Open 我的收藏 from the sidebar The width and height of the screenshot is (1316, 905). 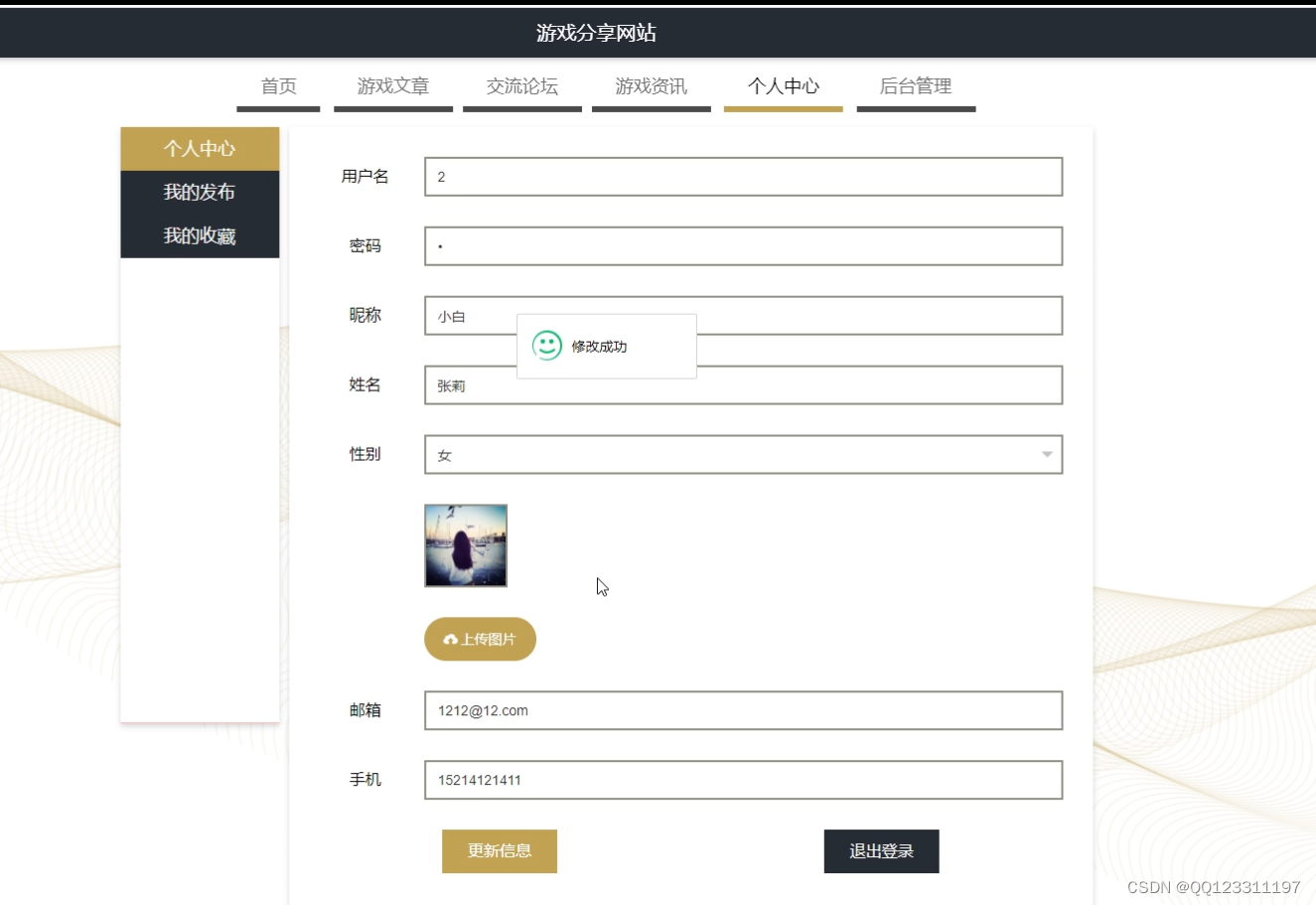pos(200,238)
